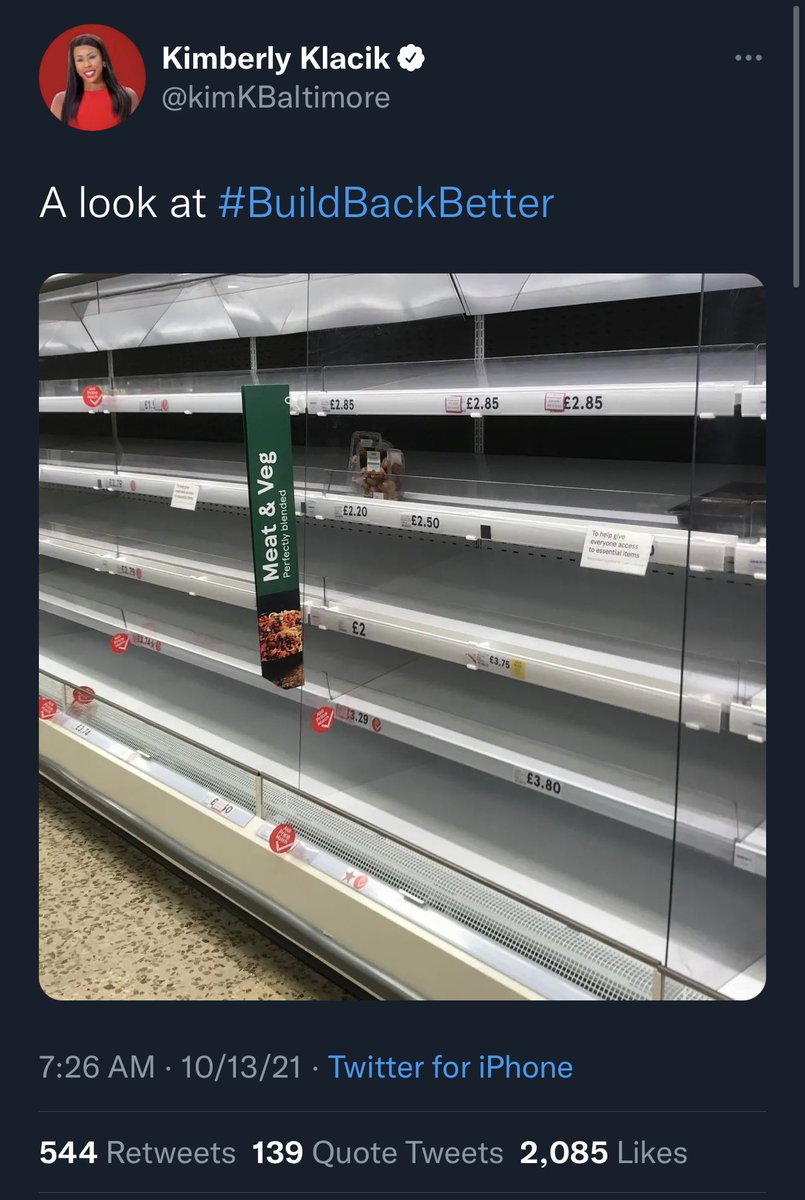The width and height of the screenshot is (805, 1200).
Task: View the 139 Quote Tweets list
Action: click(378, 1153)
